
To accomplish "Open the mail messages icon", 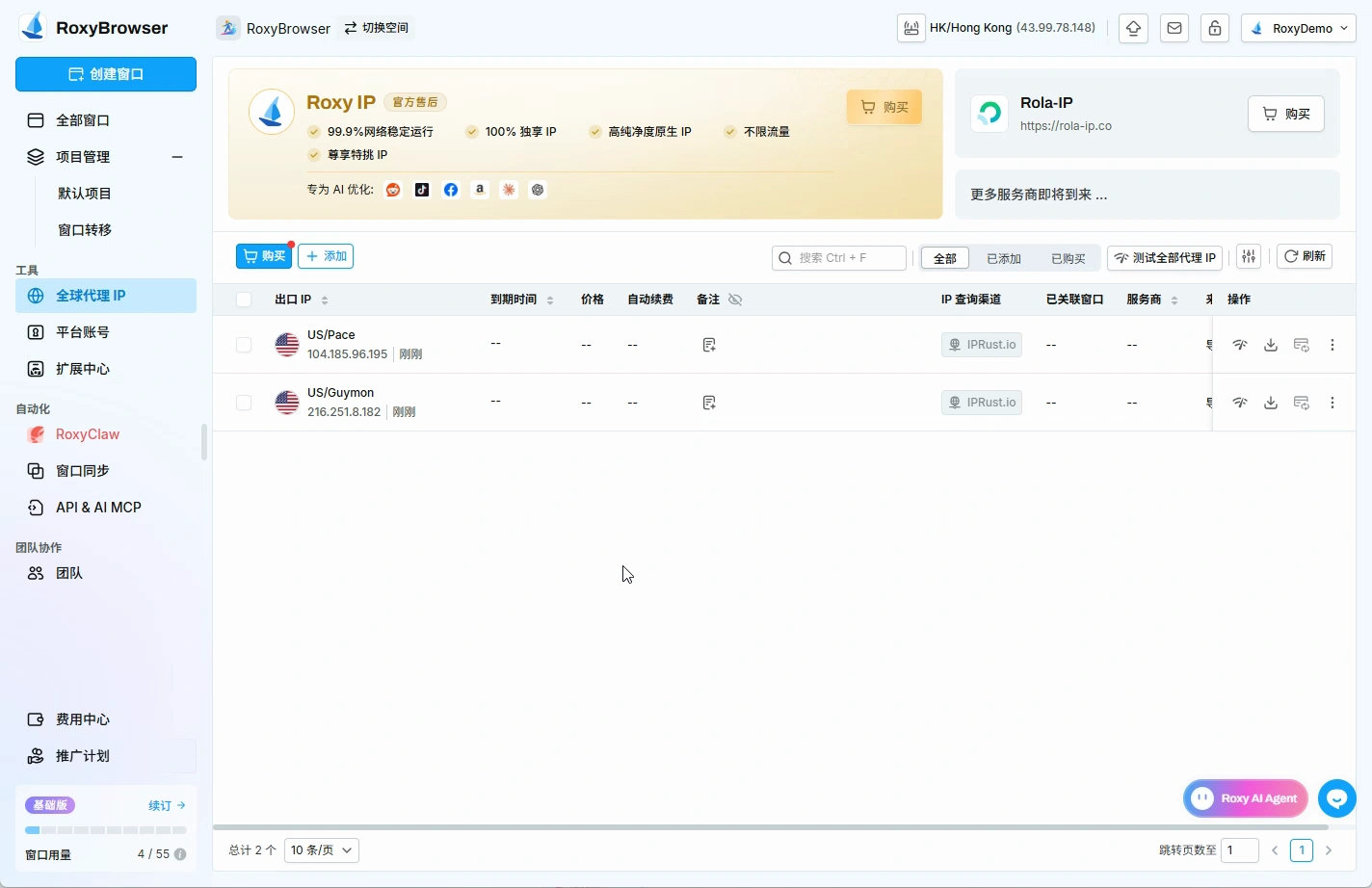I will pyautogui.click(x=1174, y=28).
